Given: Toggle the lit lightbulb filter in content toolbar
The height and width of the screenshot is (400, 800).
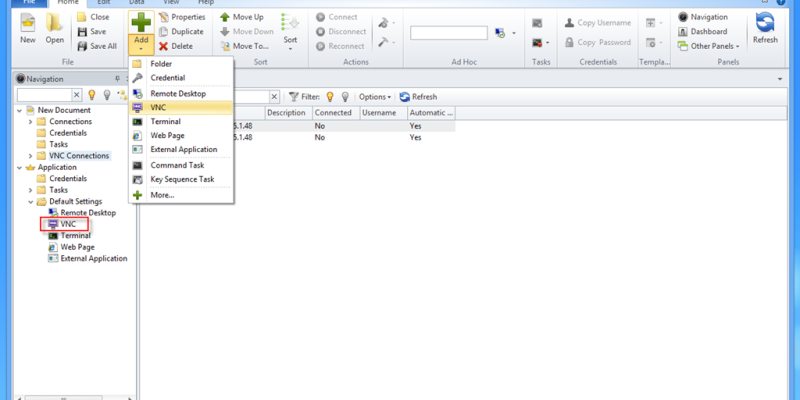Looking at the screenshot, I should (330, 97).
